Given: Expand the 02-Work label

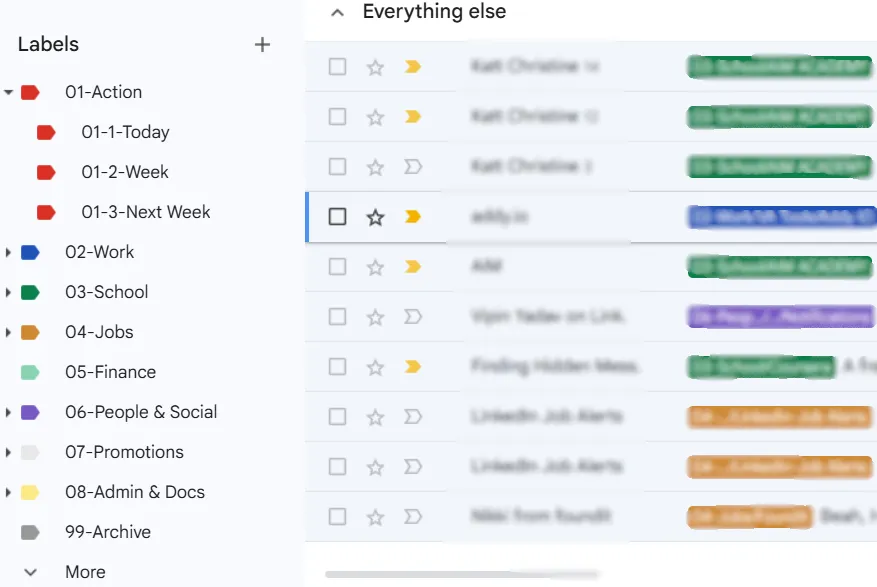Looking at the screenshot, I should click(8, 253).
